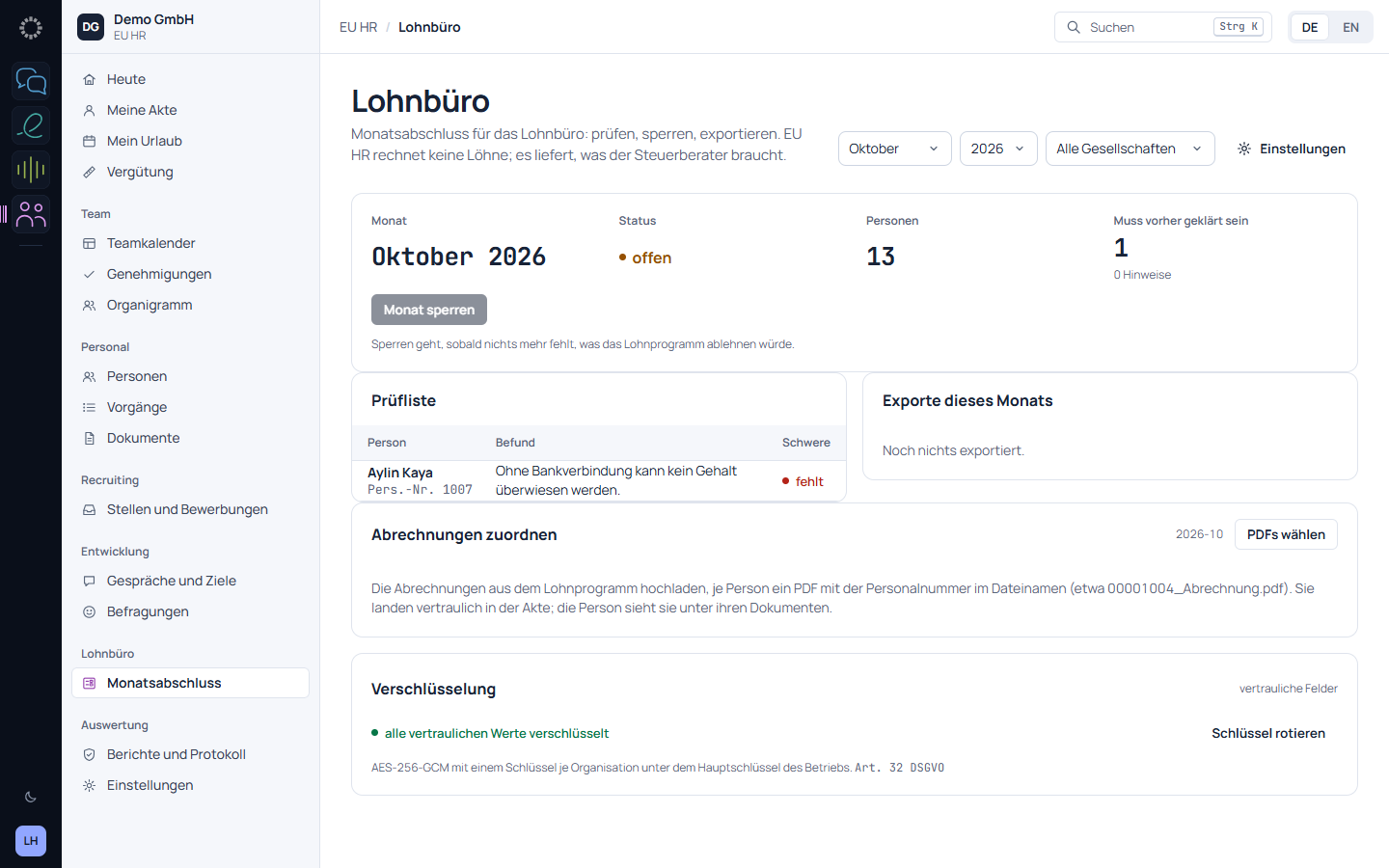
Task: Click the EU HR breadcrumb link
Action: (358, 27)
